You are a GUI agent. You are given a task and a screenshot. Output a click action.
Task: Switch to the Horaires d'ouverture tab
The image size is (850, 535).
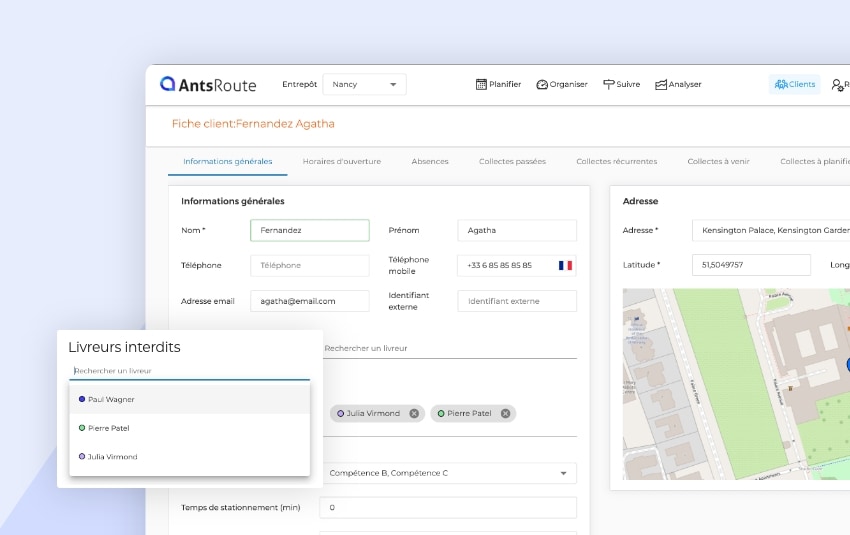(341, 161)
